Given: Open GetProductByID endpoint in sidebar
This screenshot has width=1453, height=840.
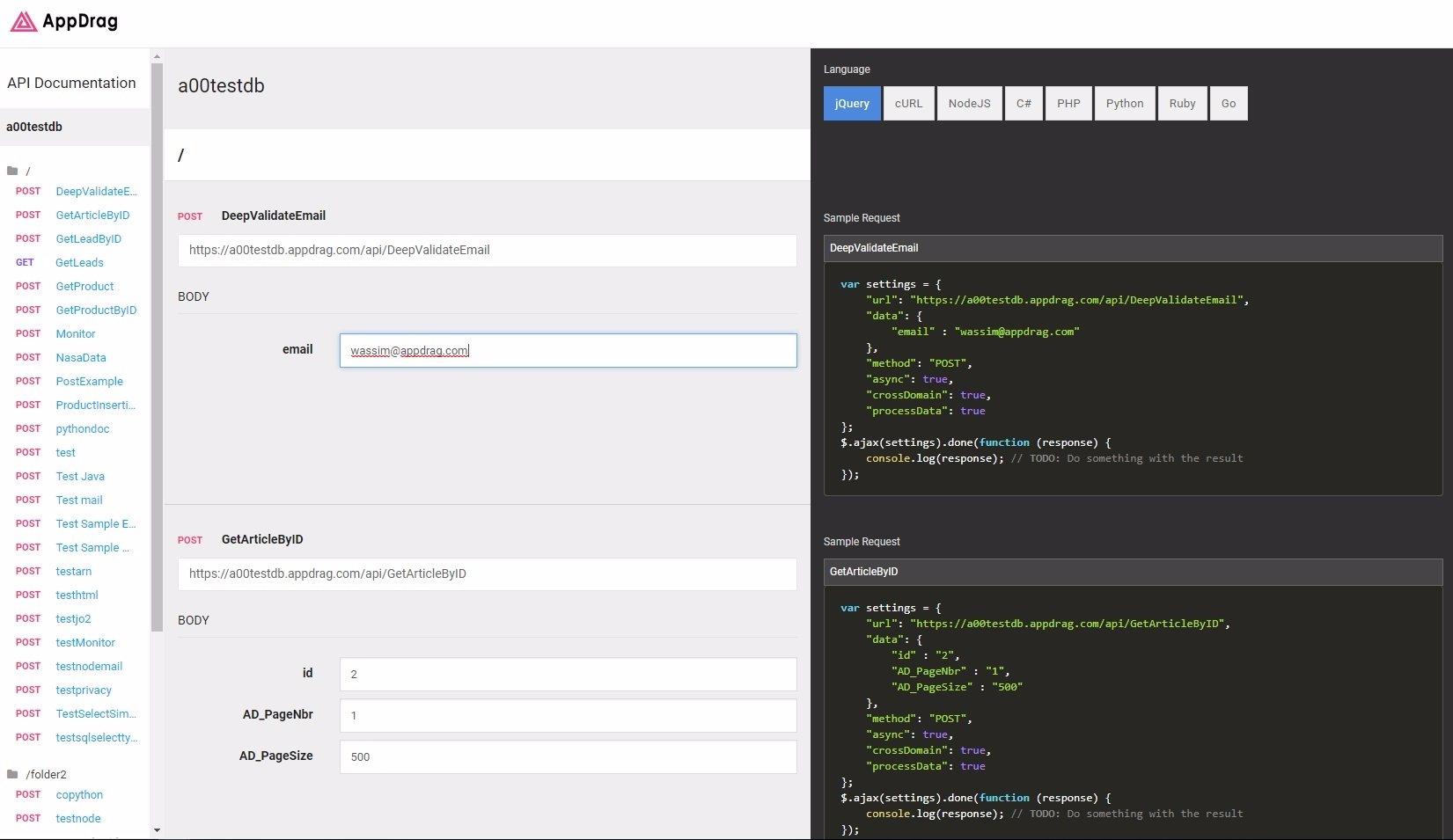Looking at the screenshot, I should 96,310.
